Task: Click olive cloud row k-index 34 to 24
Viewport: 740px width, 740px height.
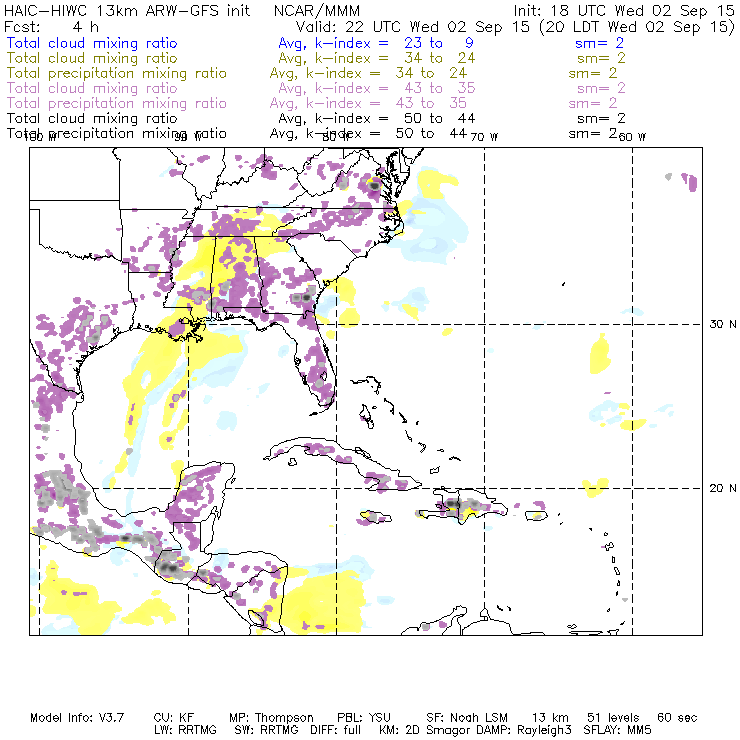Action: point(377,58)
